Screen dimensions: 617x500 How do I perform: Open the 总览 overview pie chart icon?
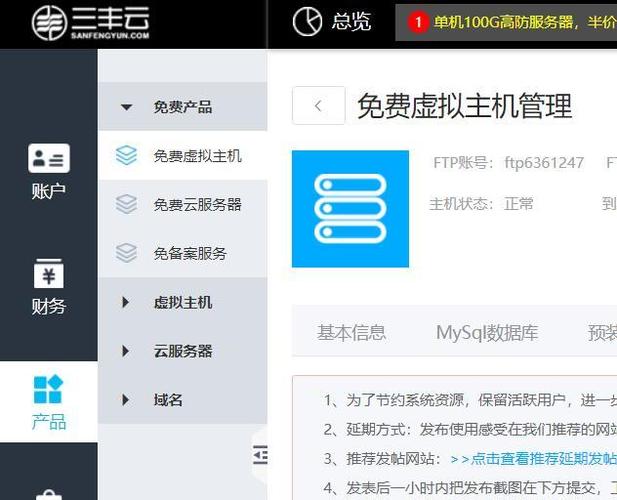point(307,21)
